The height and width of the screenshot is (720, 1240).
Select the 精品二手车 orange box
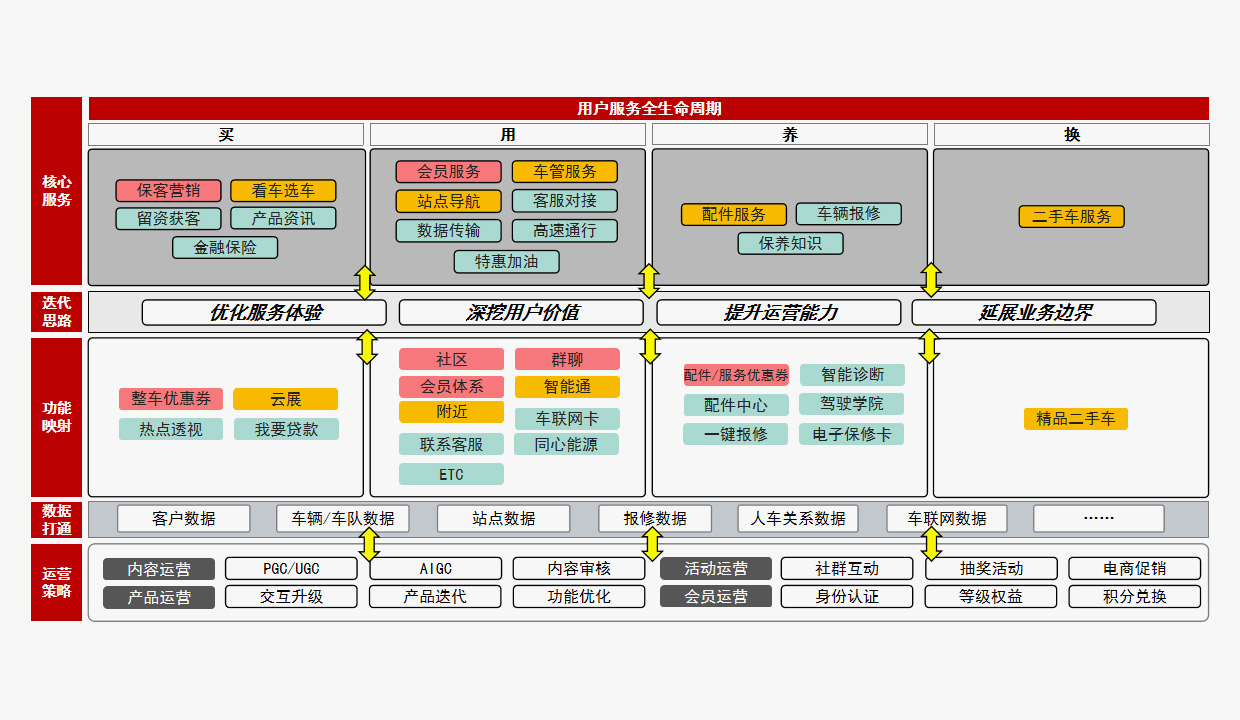[x=1075, y=419]
